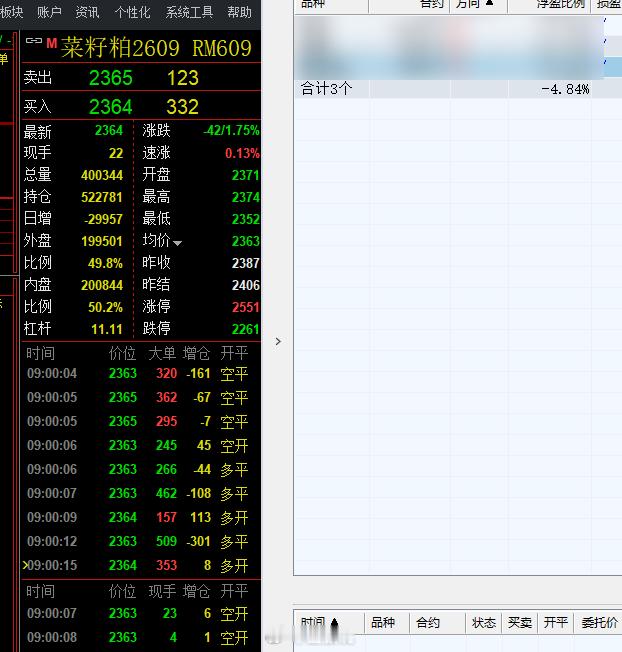This screenshot has height=652, width=622.
Task: Click the 合计3个 summary row
Action: pos(458,89)
